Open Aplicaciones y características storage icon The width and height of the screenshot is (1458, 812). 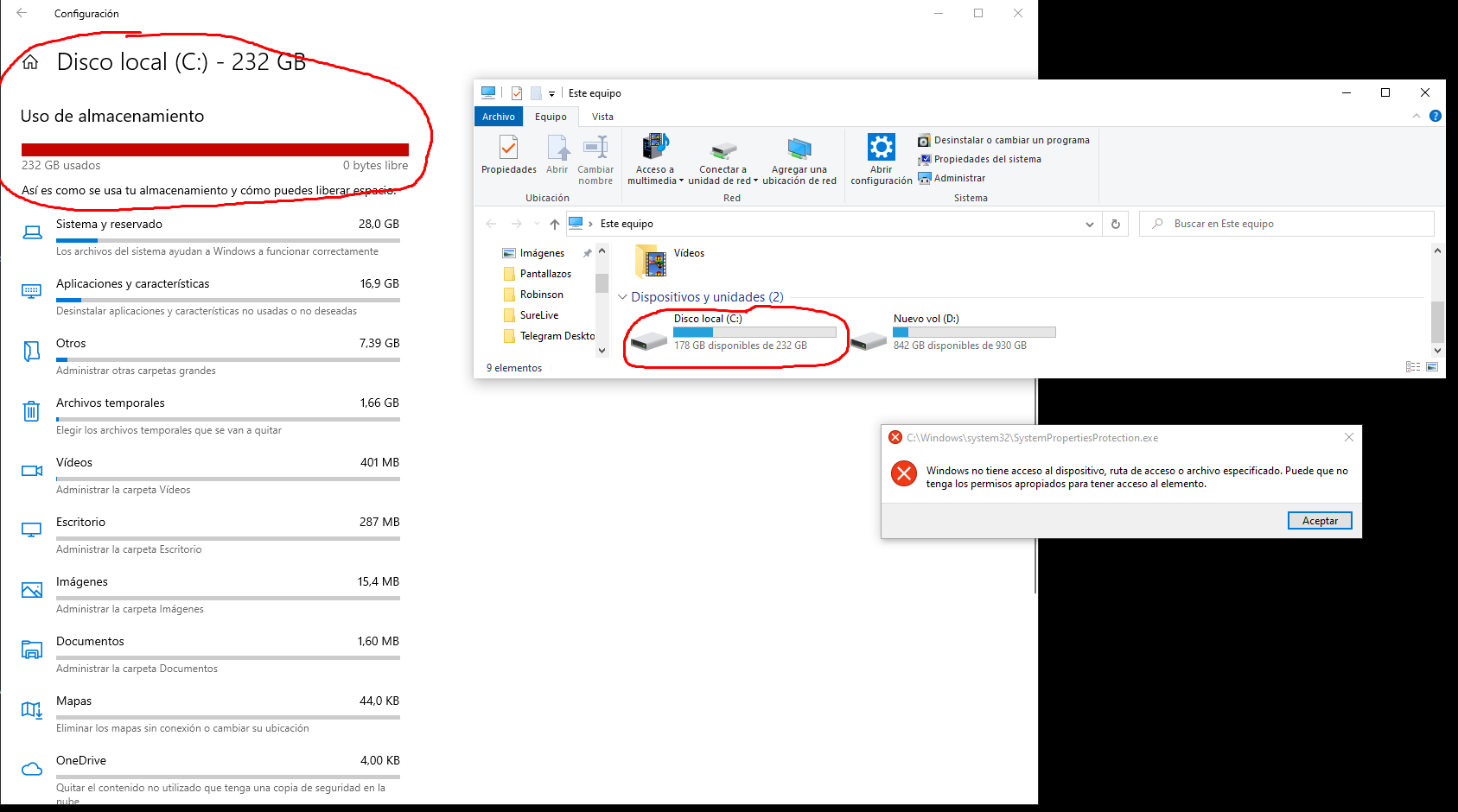(31, 291)
